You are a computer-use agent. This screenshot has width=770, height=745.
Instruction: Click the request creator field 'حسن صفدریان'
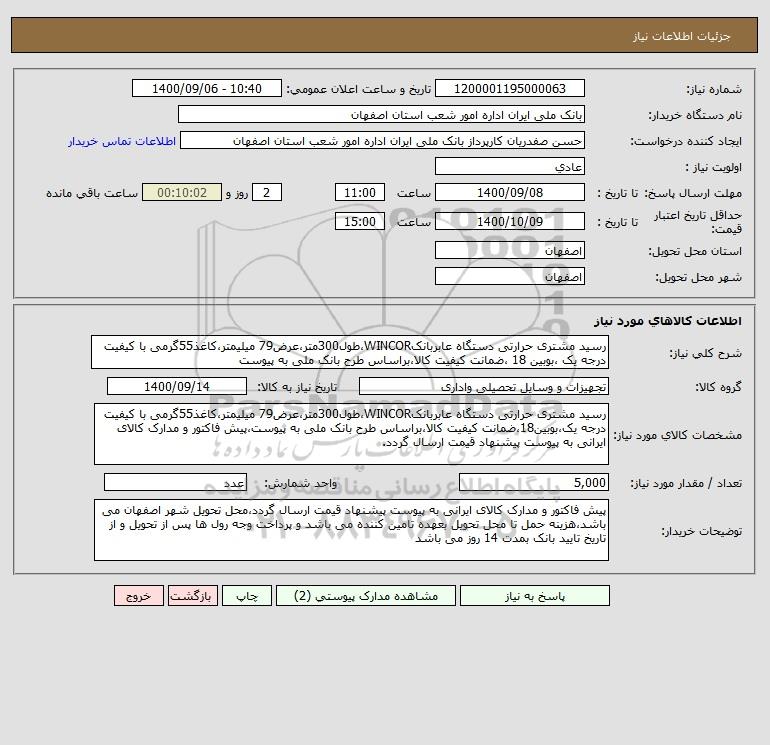coord(382,140)
